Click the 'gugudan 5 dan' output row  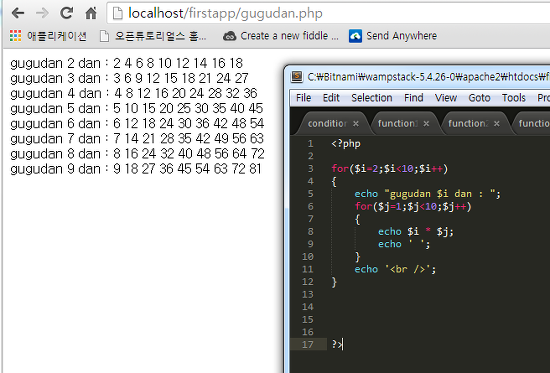[136, 108]
